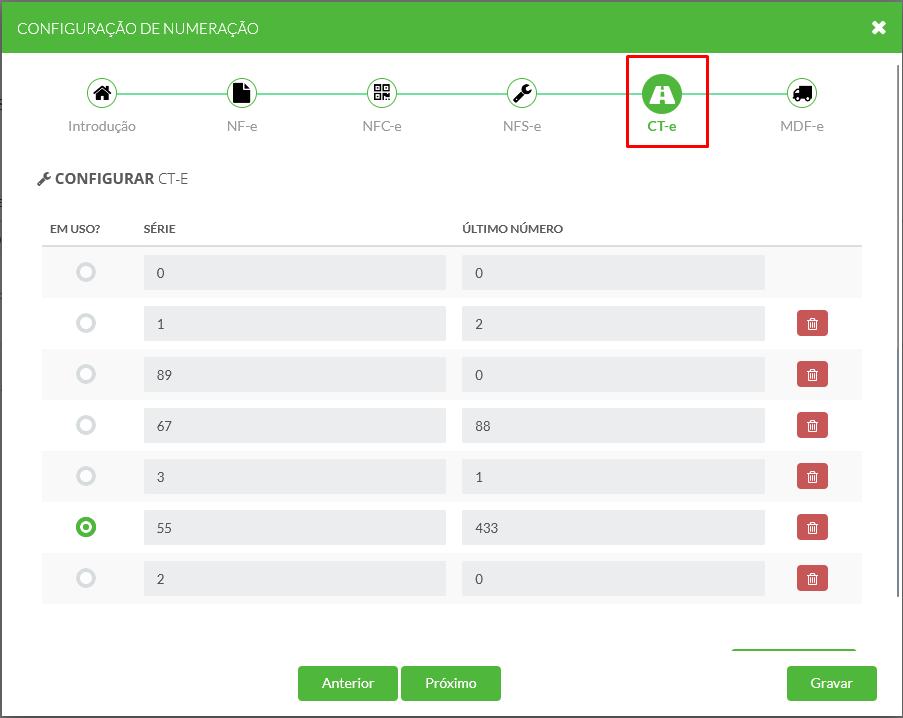
Task: Mark série 89 as in use
Action: pyautogui.click(x=86, y=374)
